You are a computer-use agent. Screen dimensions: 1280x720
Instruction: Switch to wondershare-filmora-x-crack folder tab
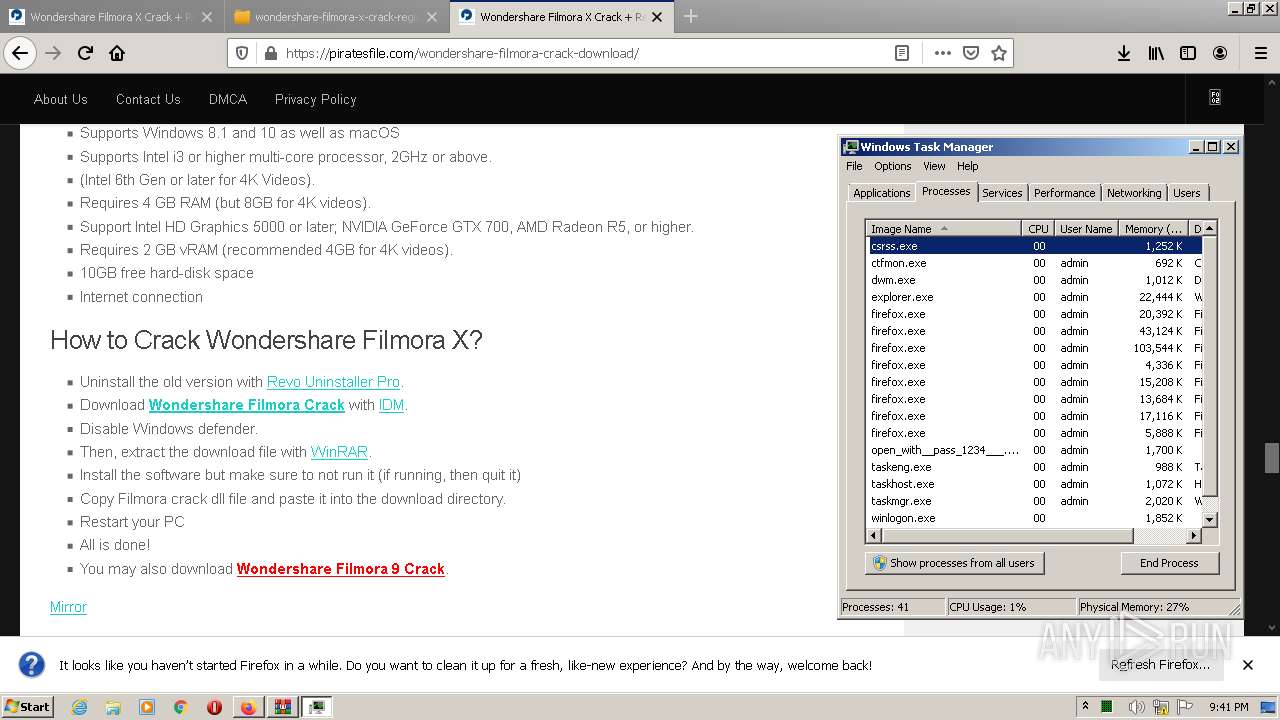(335, 17)
